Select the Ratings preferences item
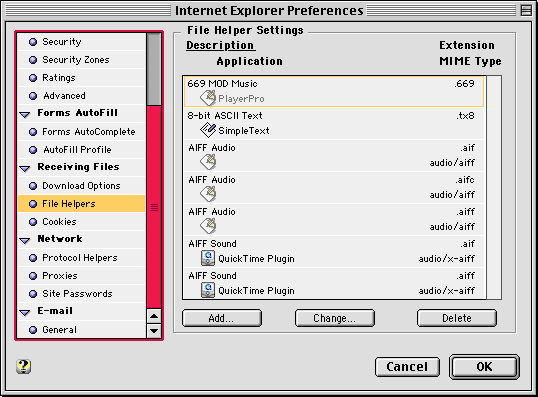The height and width of the screenshot is (397, 538). pyautogui.click(x=82, y=78)
